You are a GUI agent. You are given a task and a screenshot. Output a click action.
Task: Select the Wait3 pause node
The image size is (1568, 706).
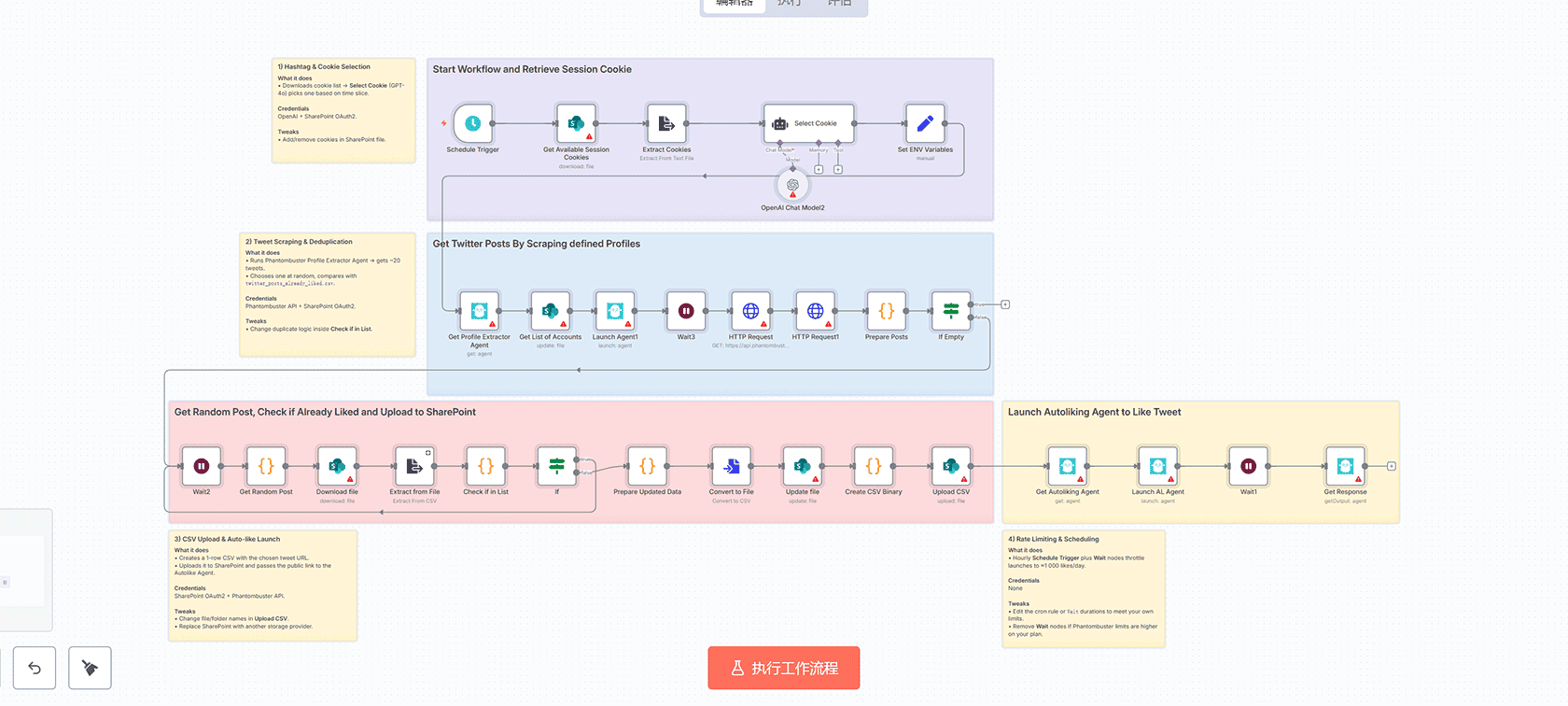point(686,311)
